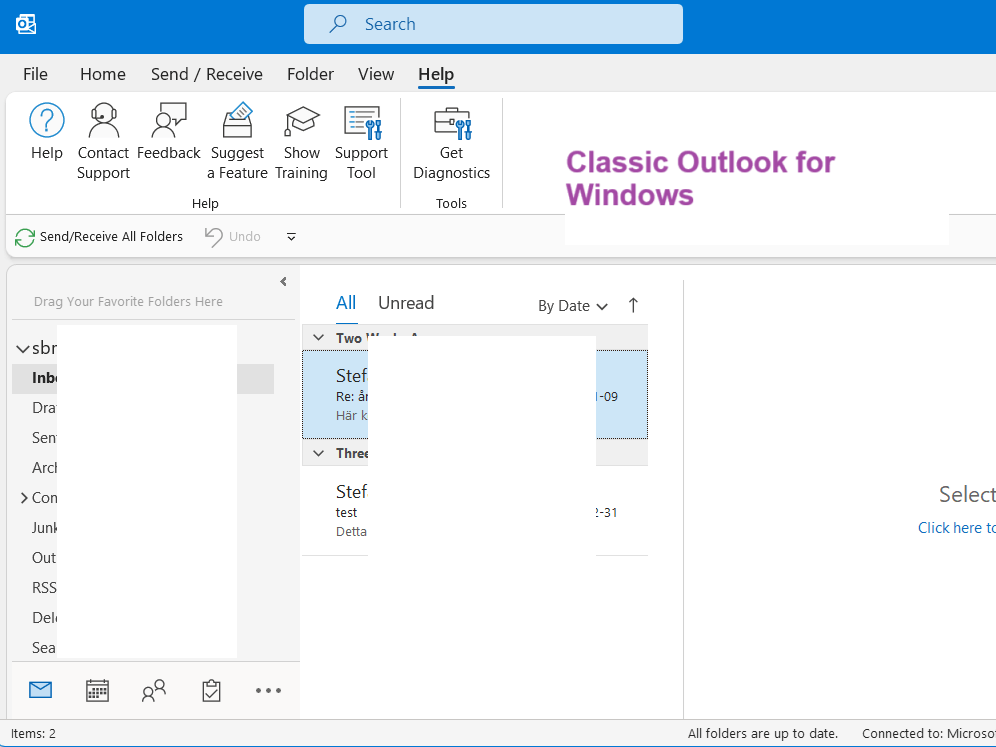Viewport: 996px width, 747px height.
Task: Select the Help ribbon tab
Action: click(436, 74)
